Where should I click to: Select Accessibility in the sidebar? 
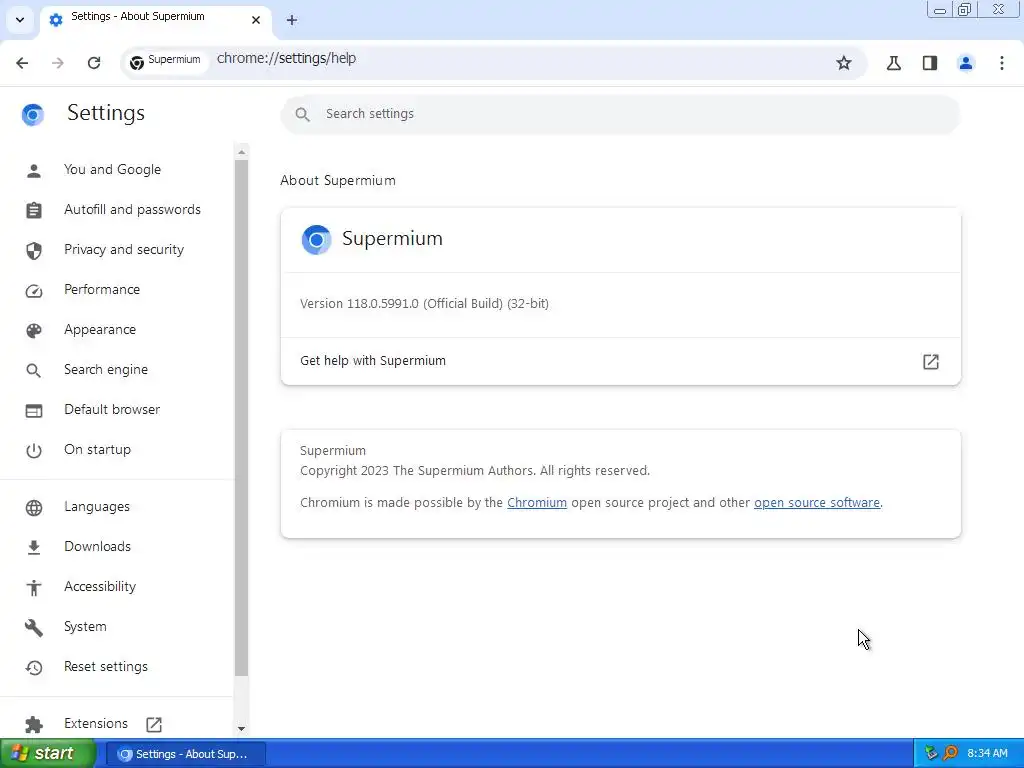100,586
